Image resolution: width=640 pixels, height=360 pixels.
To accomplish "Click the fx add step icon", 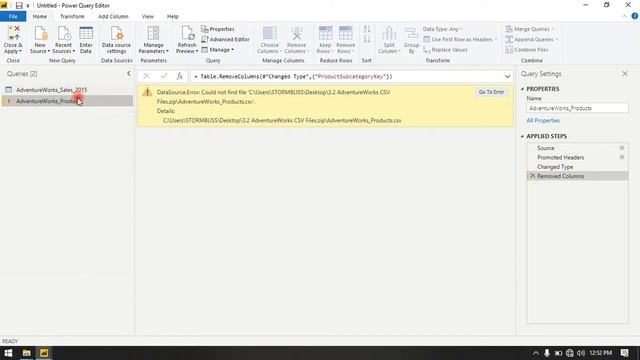I will click(x=180, y=76).
